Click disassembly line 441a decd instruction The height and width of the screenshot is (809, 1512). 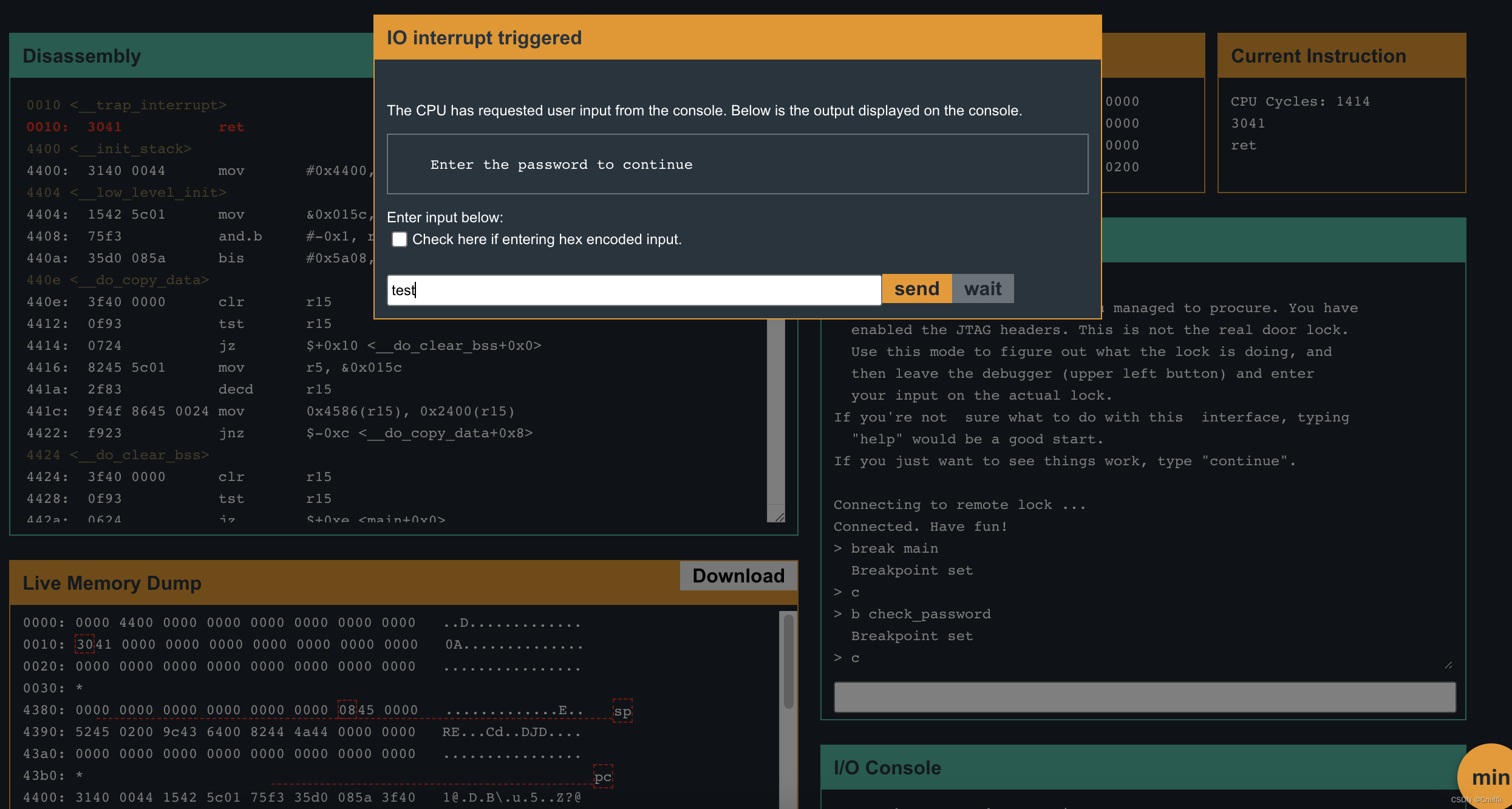179,389
